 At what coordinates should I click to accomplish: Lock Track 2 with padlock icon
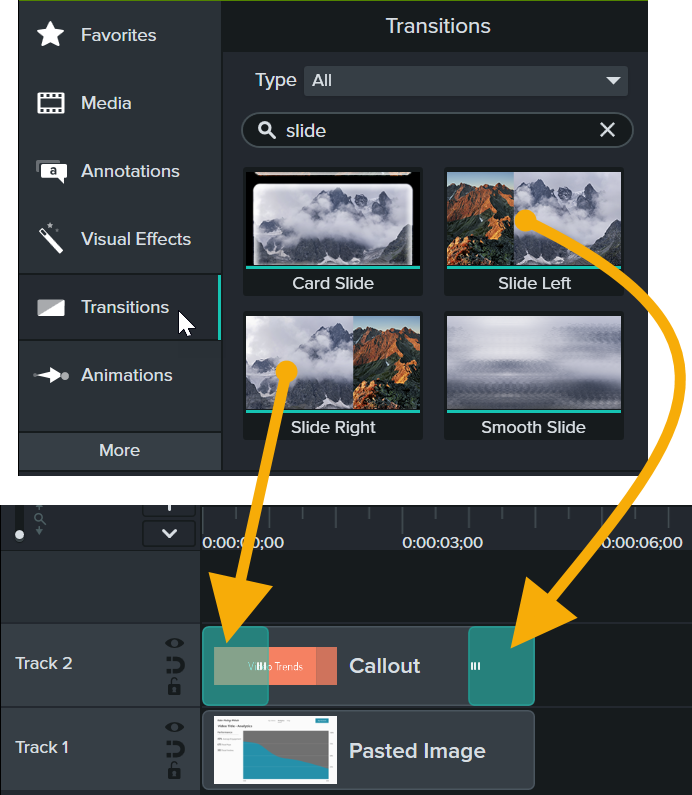[175, 686]
